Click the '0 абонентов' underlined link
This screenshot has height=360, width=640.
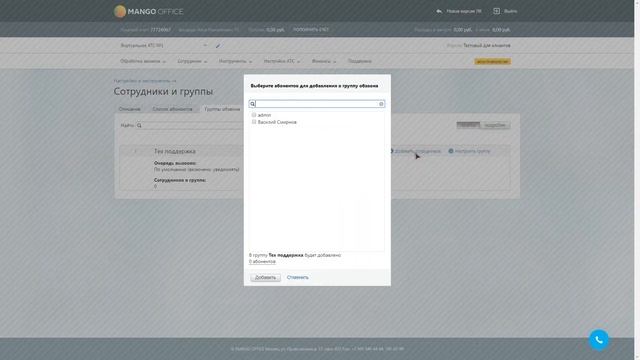tap(262, 261)
